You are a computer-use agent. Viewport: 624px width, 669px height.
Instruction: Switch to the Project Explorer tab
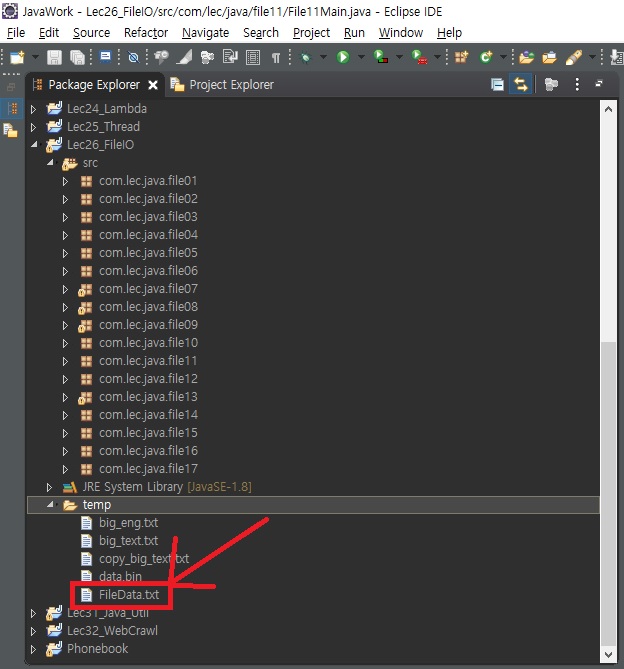pyautogui.click(x=222, y=85)
